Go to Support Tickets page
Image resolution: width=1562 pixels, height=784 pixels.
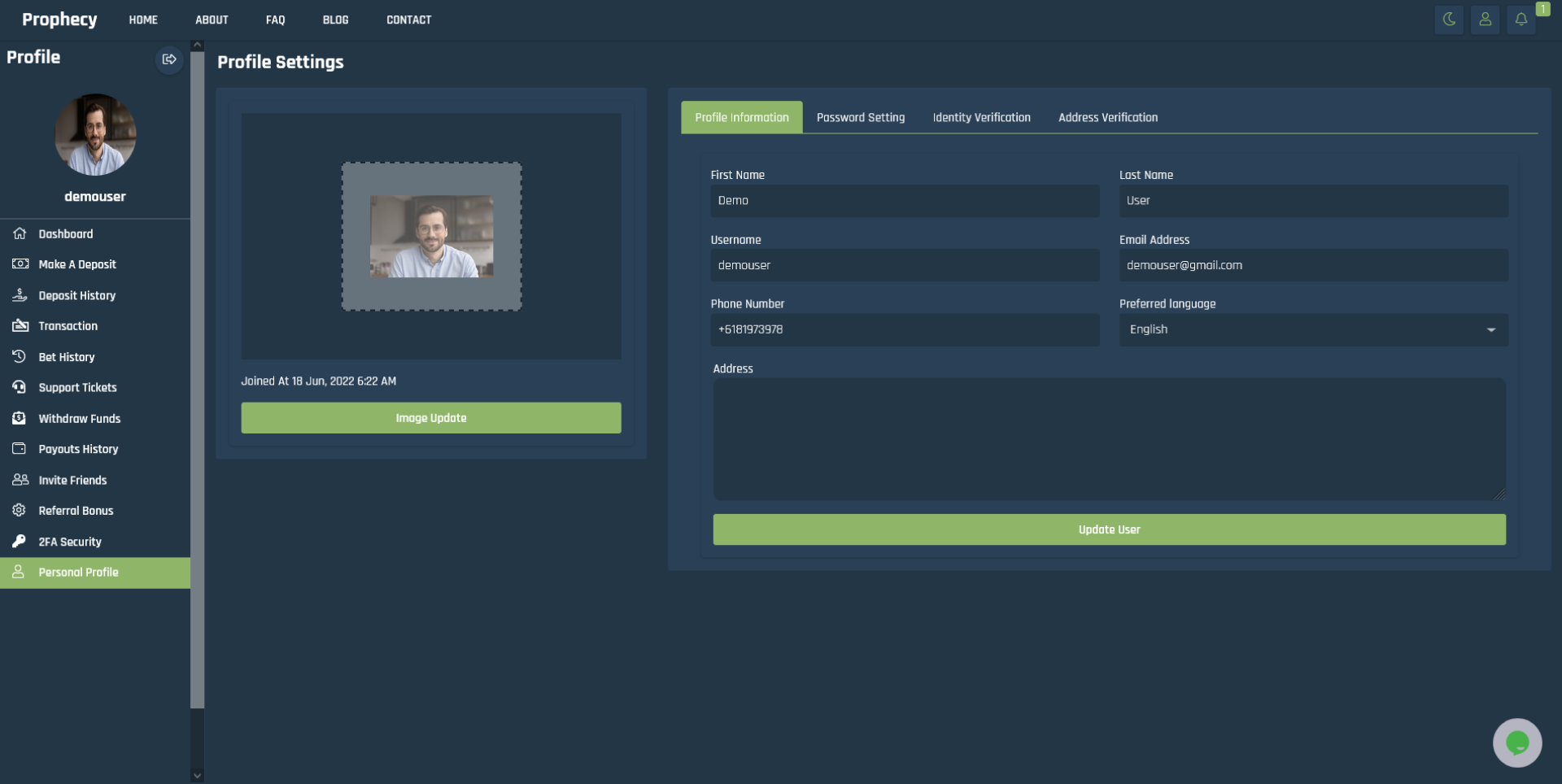point(77,388)
